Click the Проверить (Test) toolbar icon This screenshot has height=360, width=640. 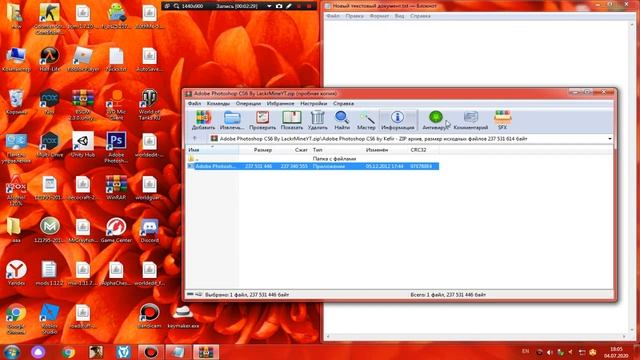(262, 120)
